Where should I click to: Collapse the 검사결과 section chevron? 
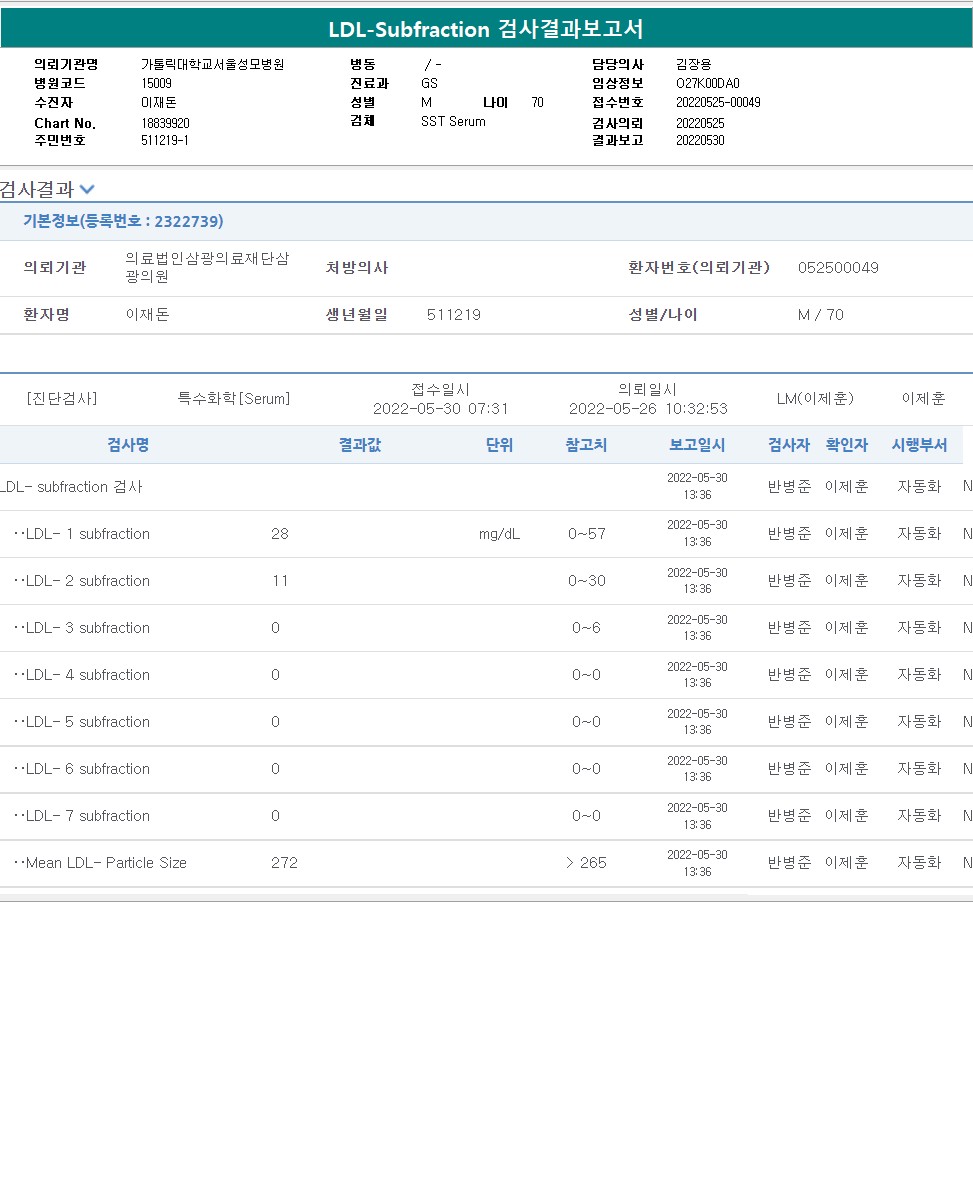click(87, 189)
